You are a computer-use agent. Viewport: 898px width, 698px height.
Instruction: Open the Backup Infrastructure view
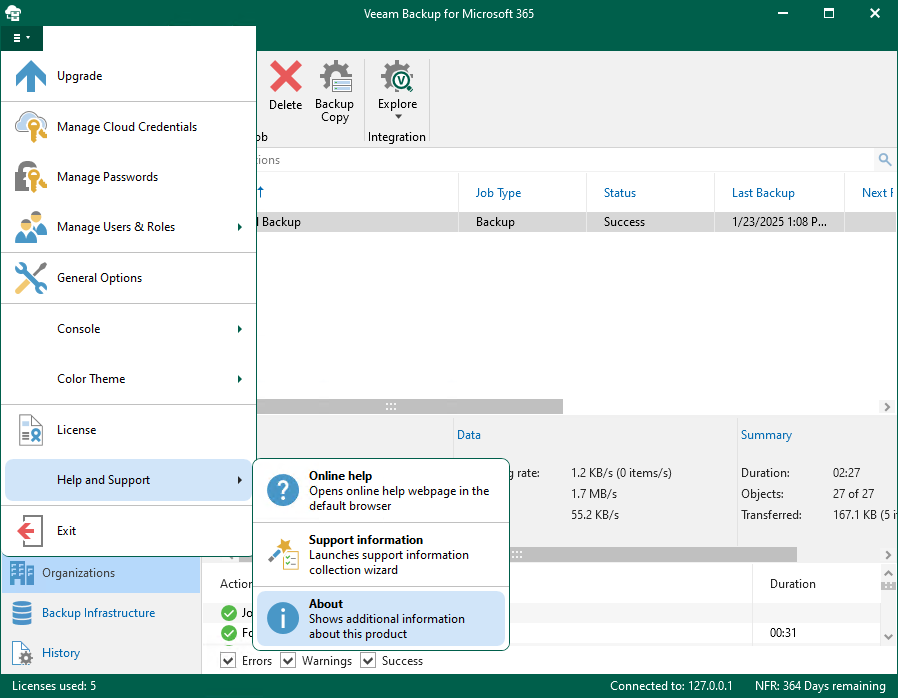coord(98,613)
